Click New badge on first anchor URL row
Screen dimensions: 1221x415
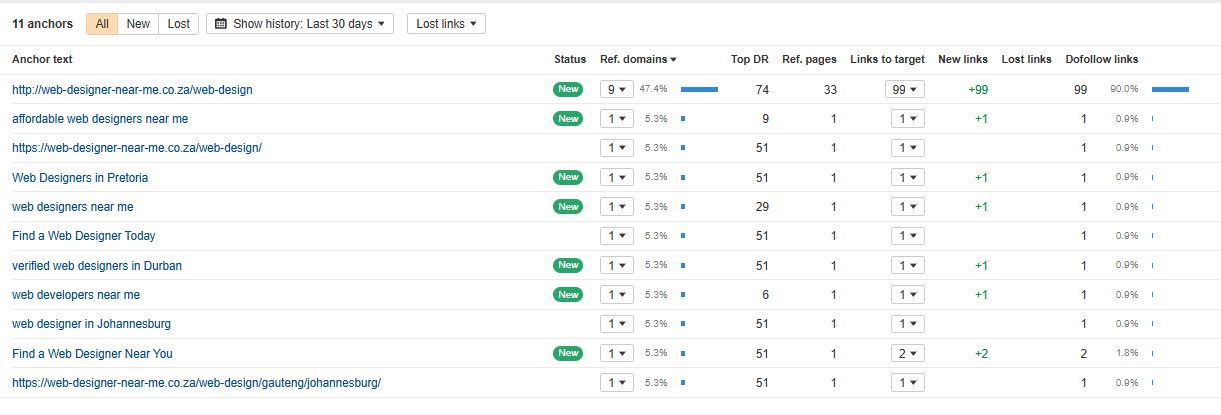tap(568, 90)
